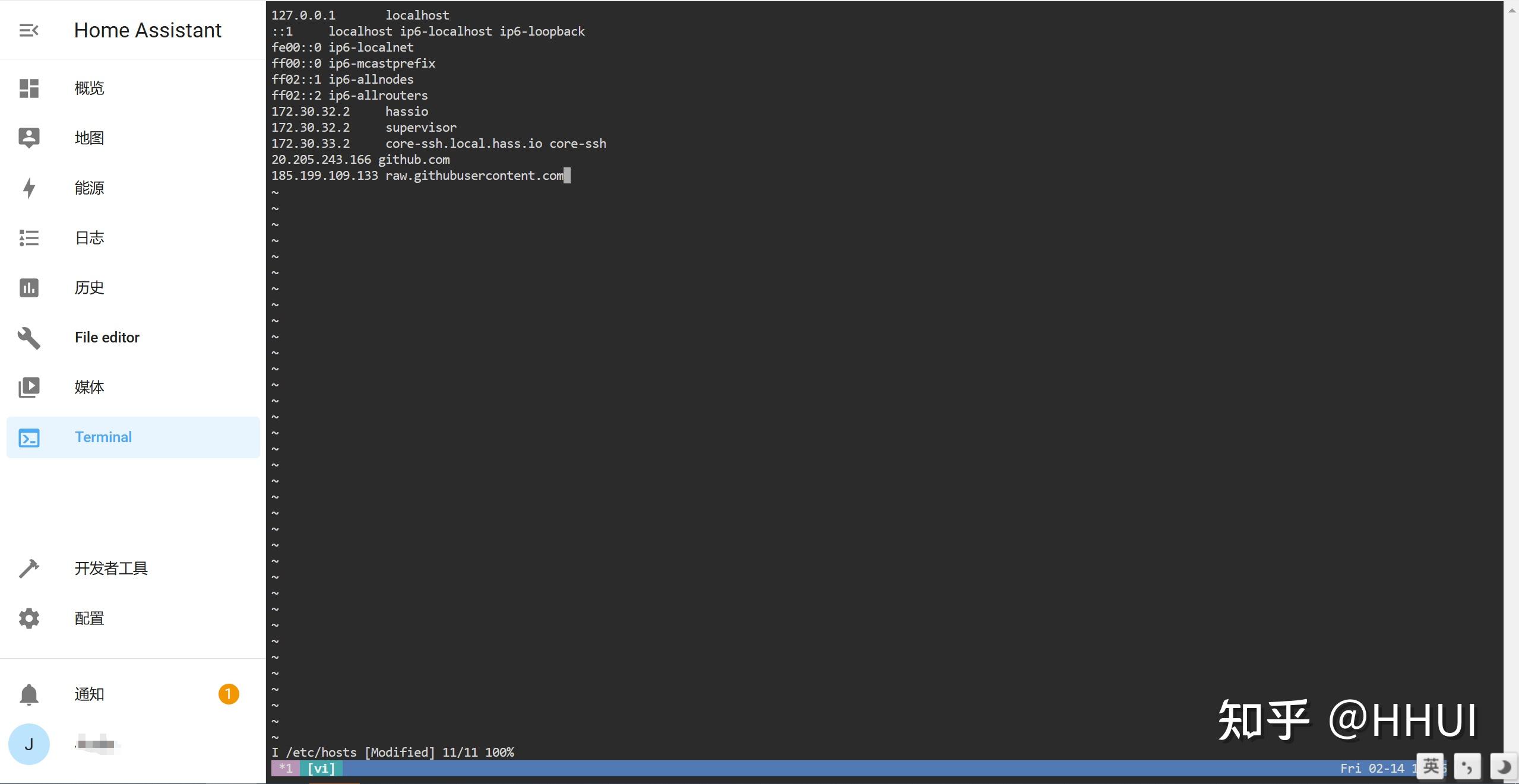Select the File editor menu label

pos(107,338)
